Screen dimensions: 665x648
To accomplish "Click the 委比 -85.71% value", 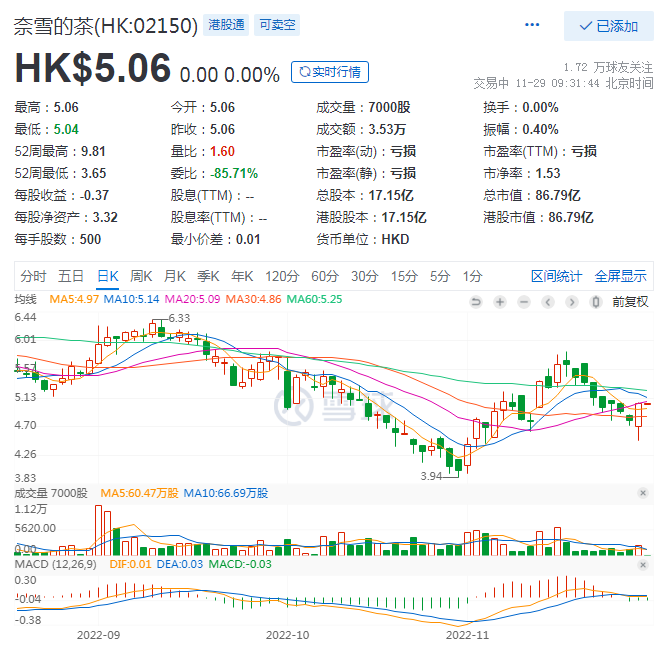I will coord(234,173).
